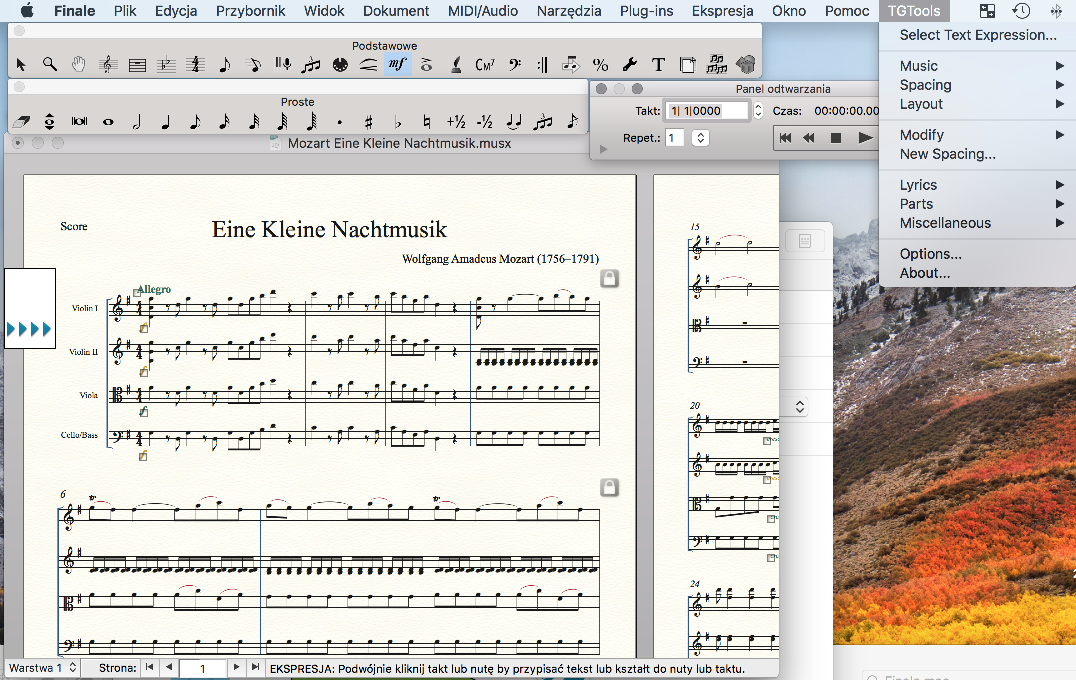Select the Repeat barline tool
Image resolution: width=1076 pixels, height=680 pixels.
pos(542,65)
